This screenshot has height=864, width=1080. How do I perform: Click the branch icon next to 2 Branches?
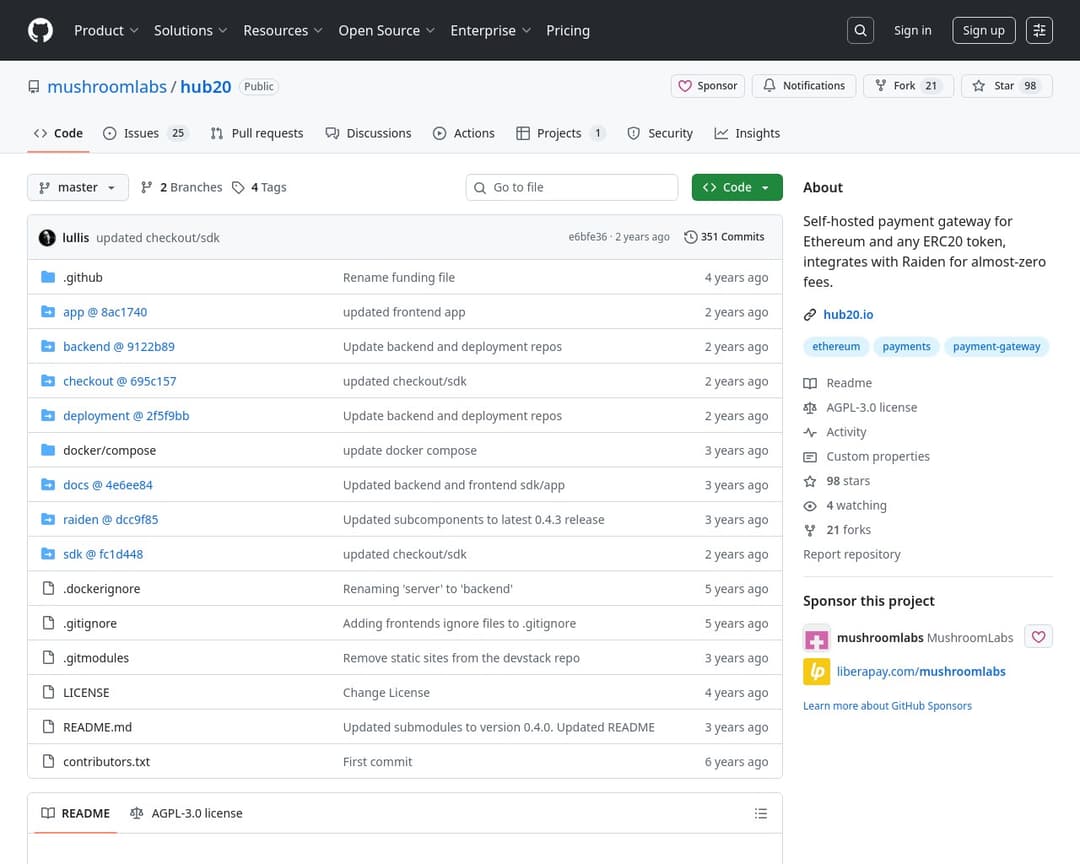(x=146, y=187)
